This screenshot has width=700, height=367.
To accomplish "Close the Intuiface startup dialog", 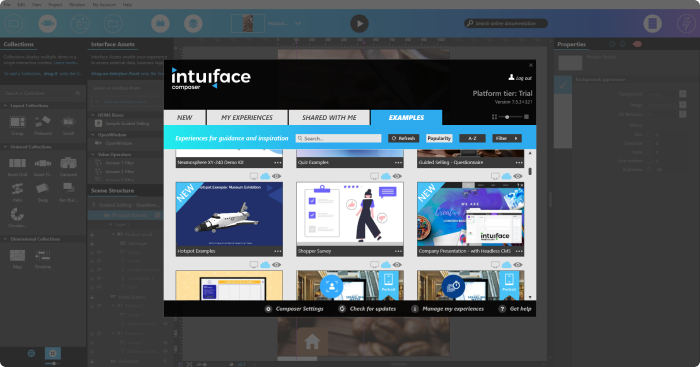I will point(530,65).
